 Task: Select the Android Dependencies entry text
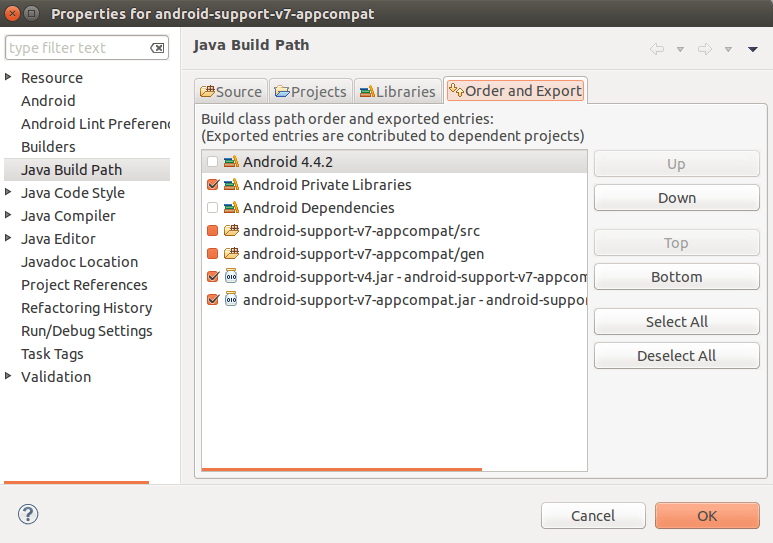pyautogui.click(x=318, y=208)
